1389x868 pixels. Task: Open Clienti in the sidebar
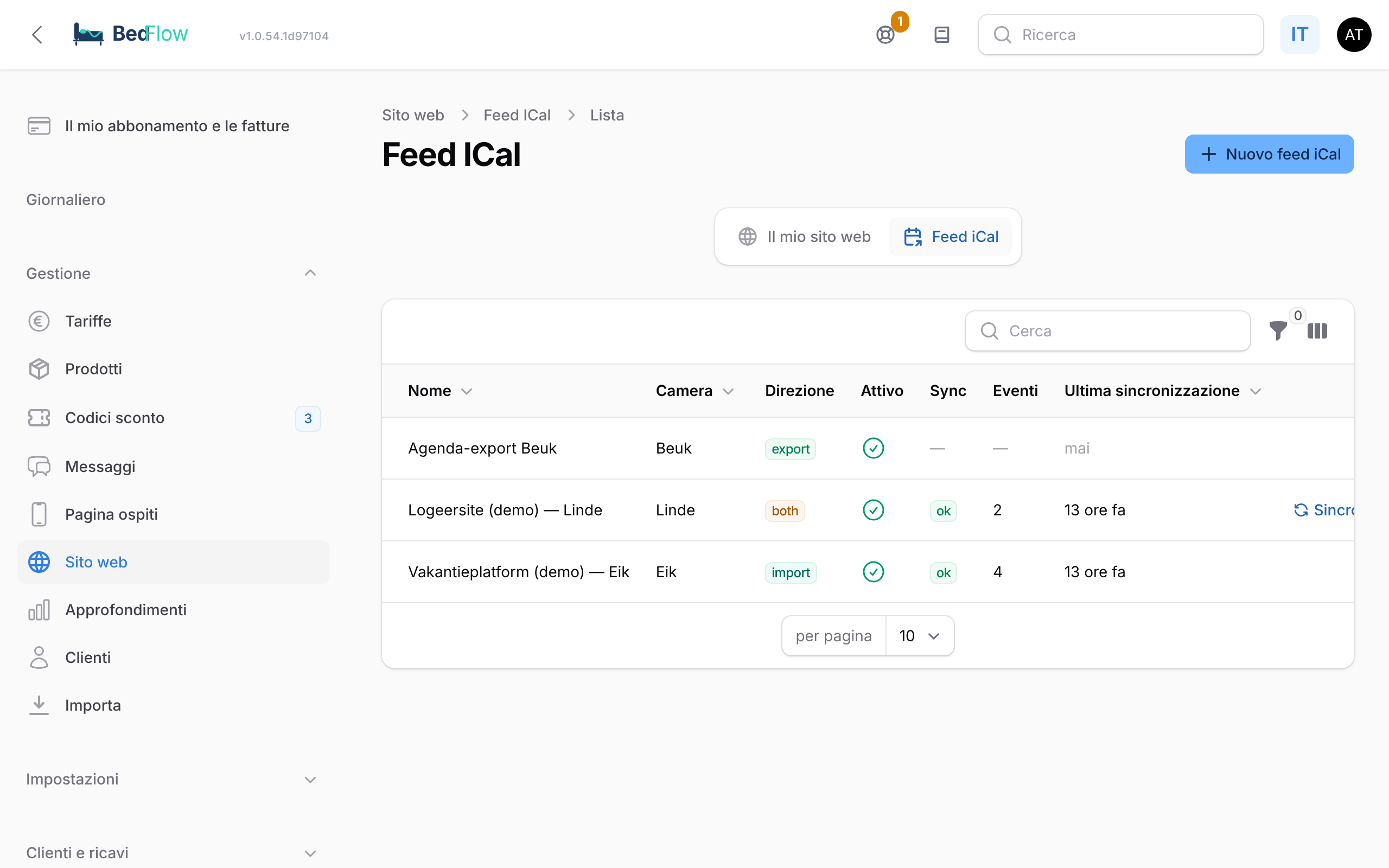tap(173, 658)
